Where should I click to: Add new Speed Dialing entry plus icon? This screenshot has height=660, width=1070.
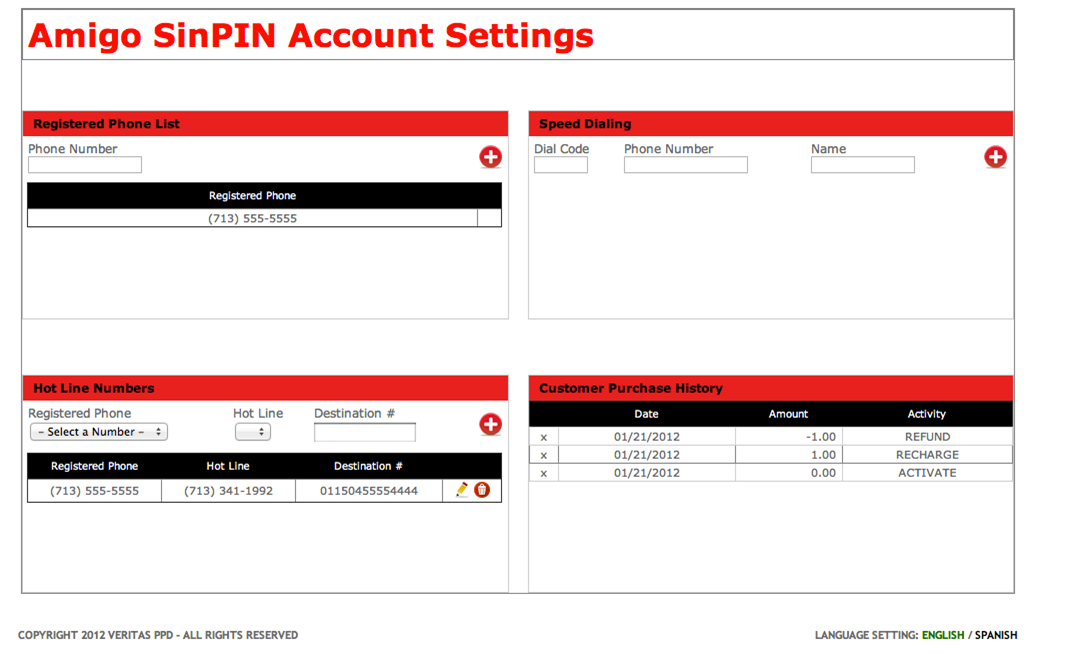[995, 157]
